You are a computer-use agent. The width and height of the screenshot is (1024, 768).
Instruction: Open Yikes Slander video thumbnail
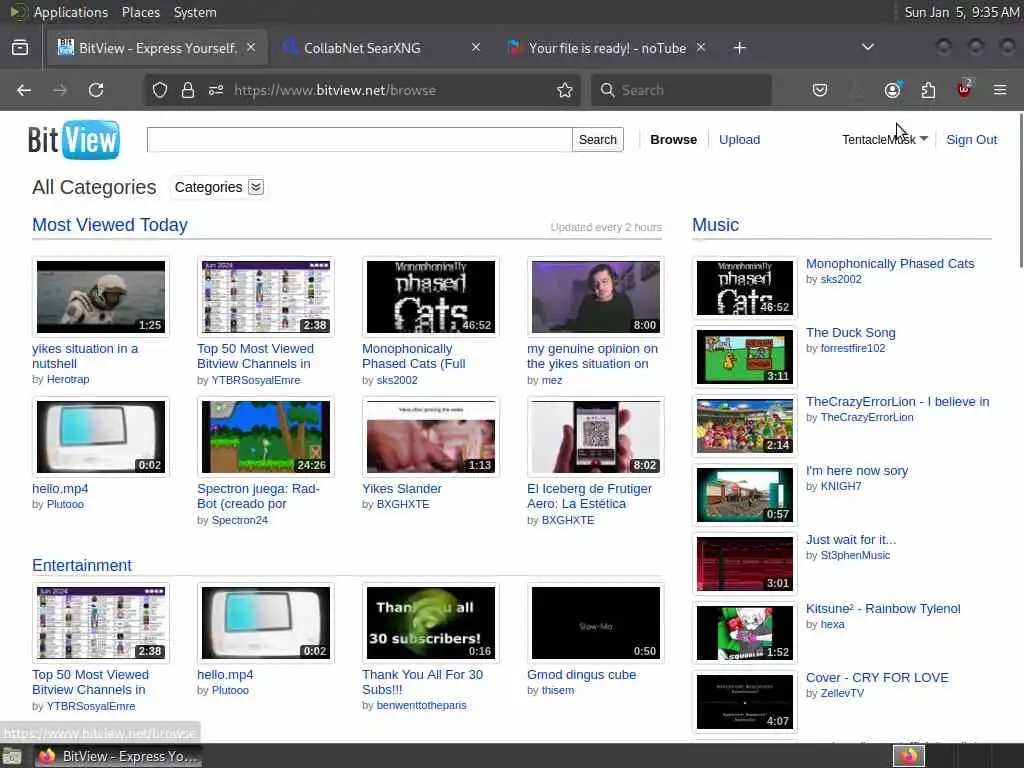(430, 437)
